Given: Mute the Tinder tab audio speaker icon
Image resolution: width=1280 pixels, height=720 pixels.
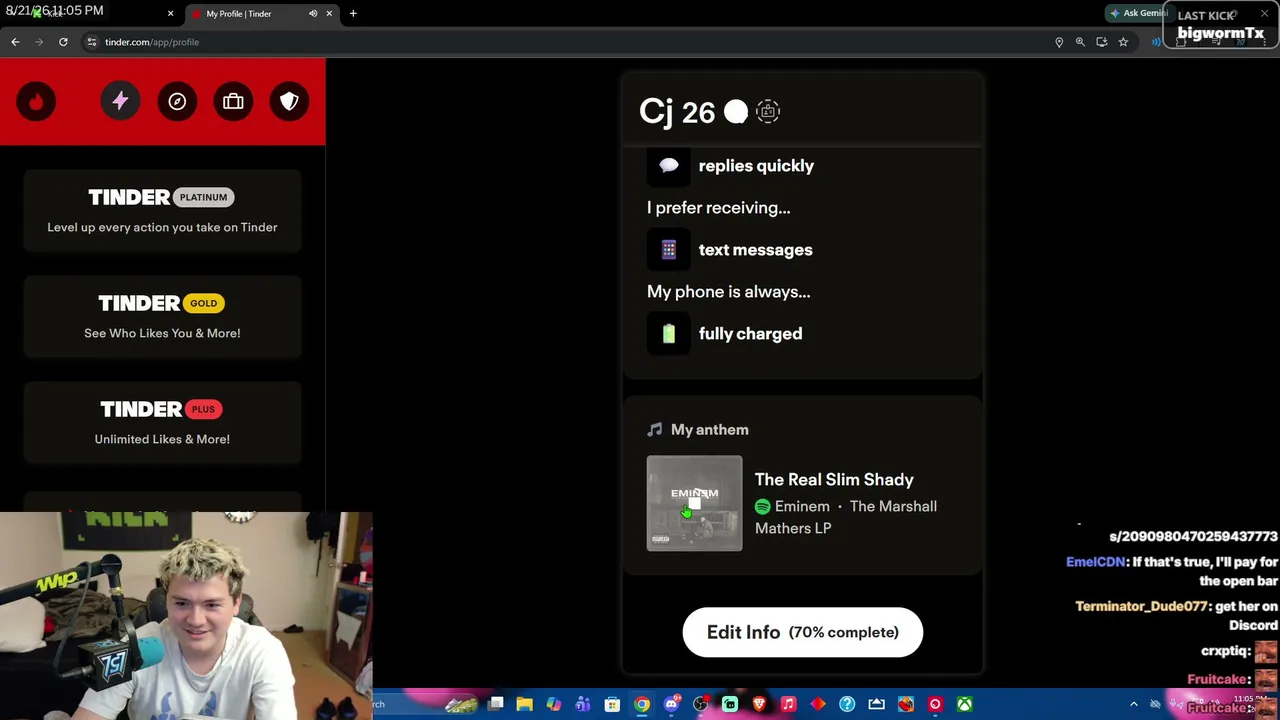Looking at the screenshot, I should 313,14.
